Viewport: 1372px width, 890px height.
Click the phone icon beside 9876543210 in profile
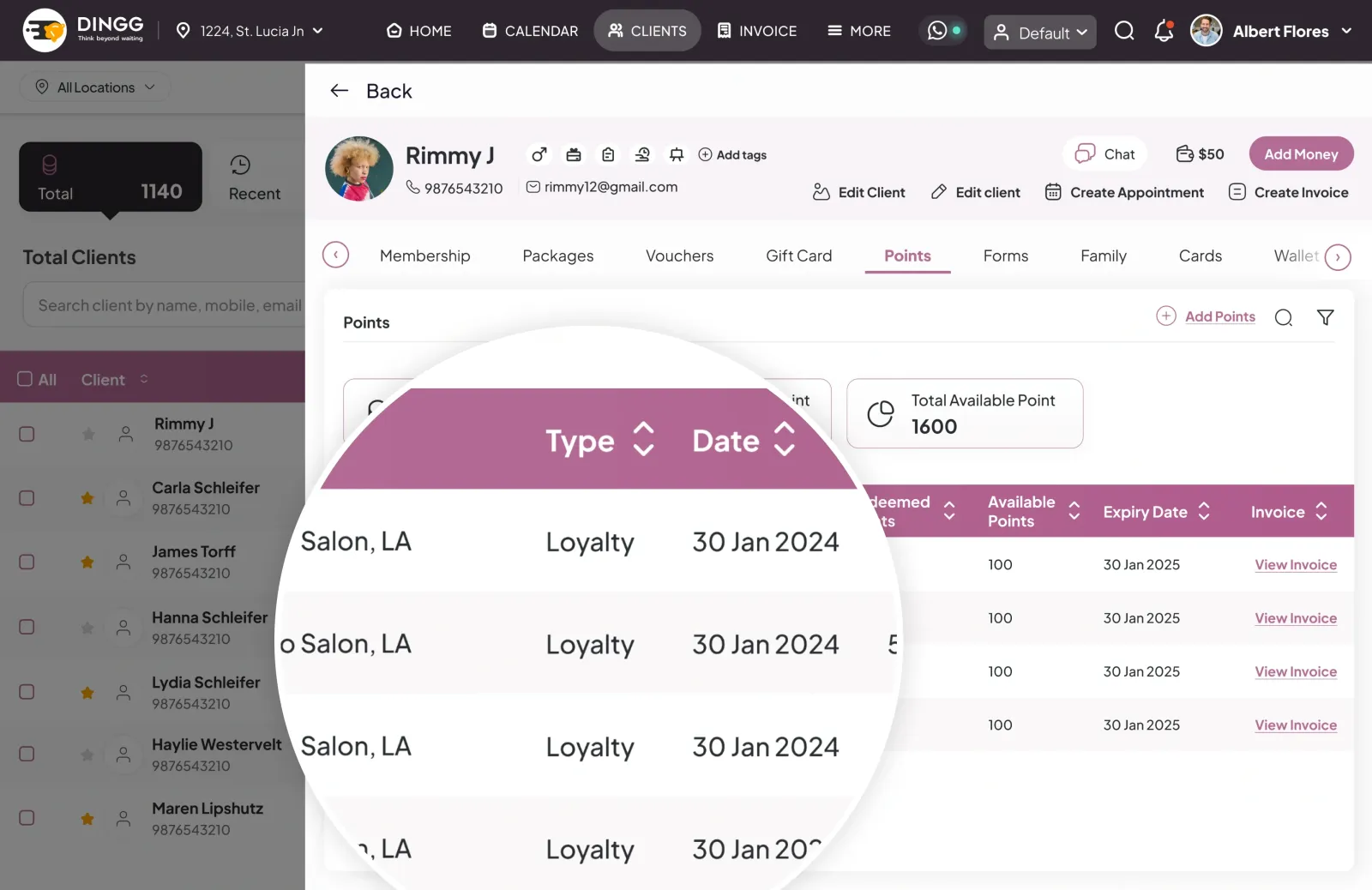coord(412,187)
